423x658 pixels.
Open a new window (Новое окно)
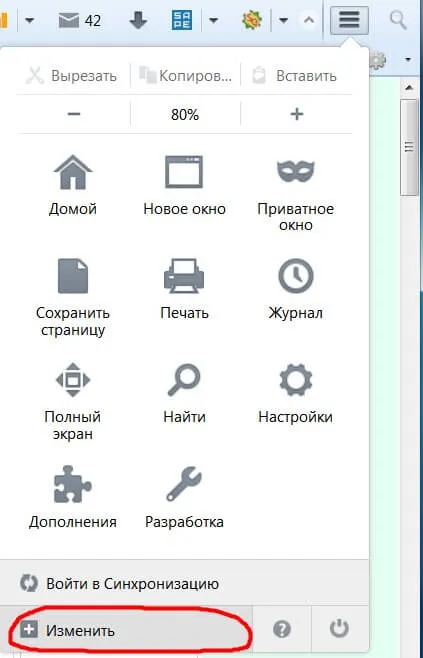pos(184,185)
